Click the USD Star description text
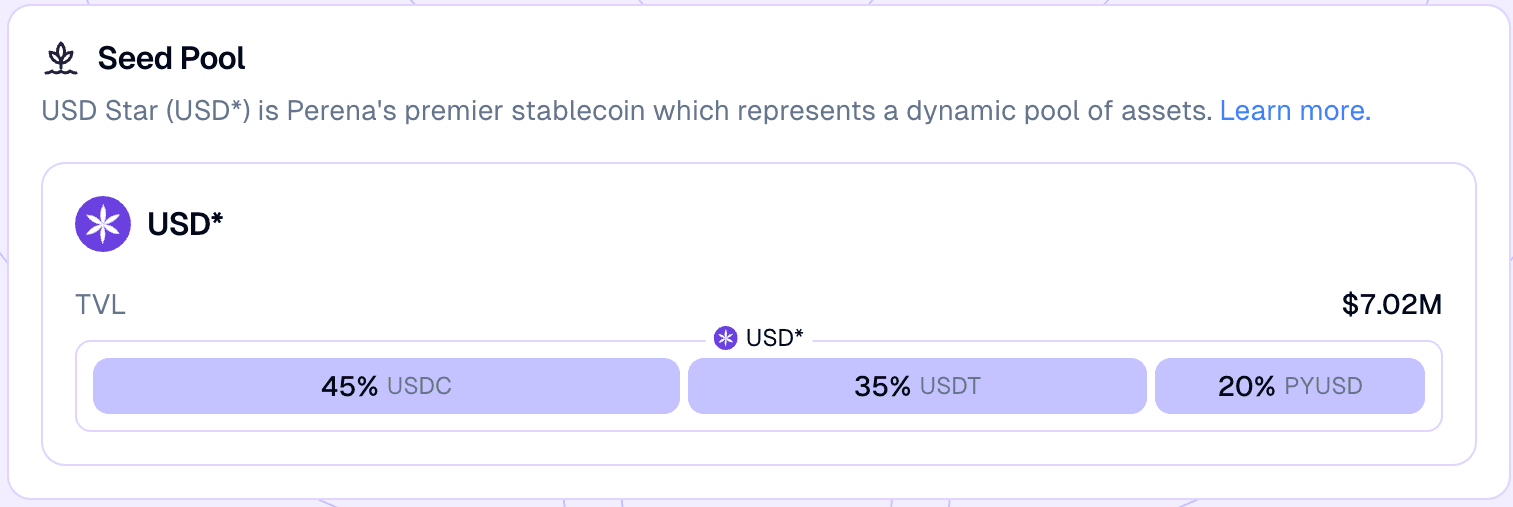This screenshot has width=1513, height=507. coord(628,110)
